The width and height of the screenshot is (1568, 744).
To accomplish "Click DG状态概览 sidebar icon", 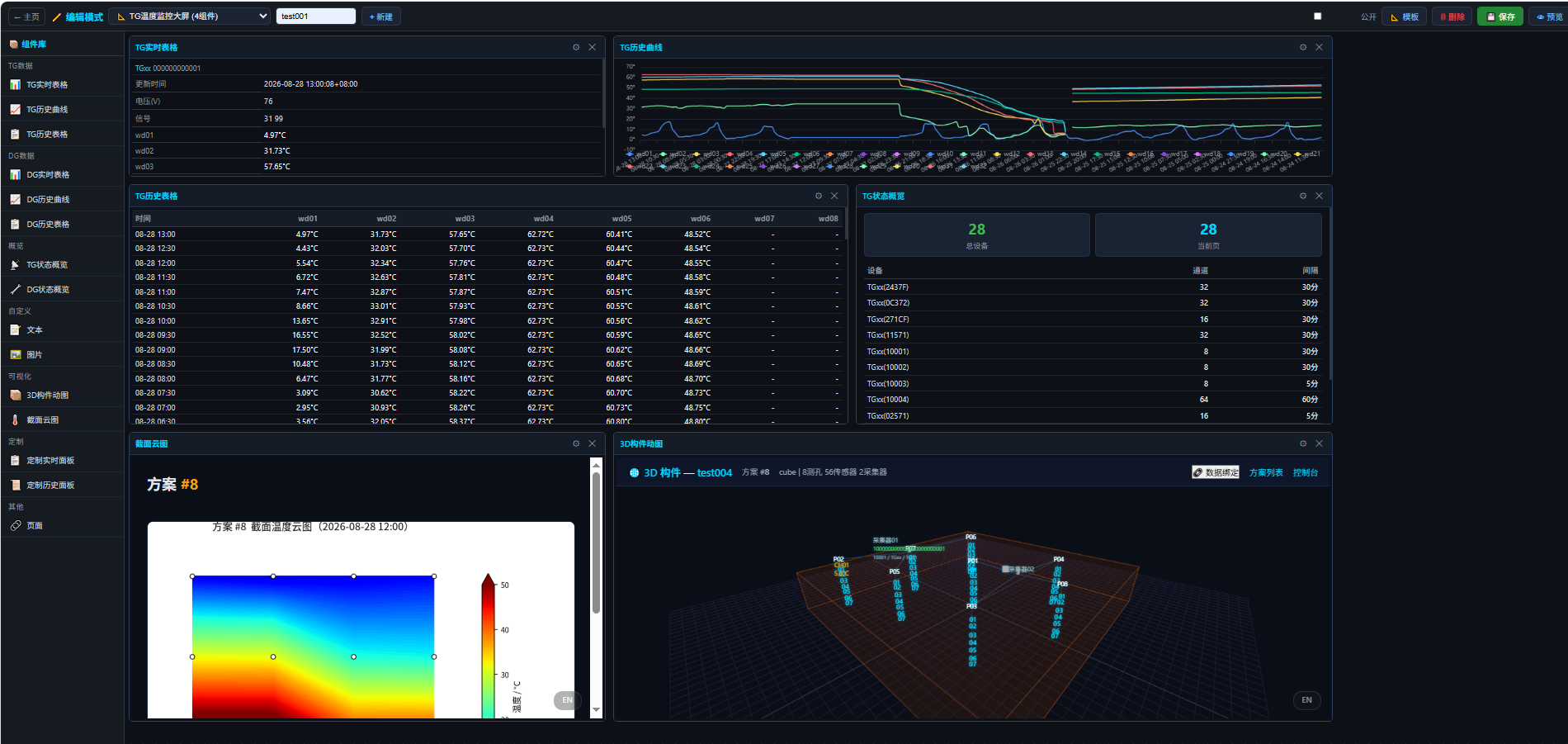I will point(15,290).
